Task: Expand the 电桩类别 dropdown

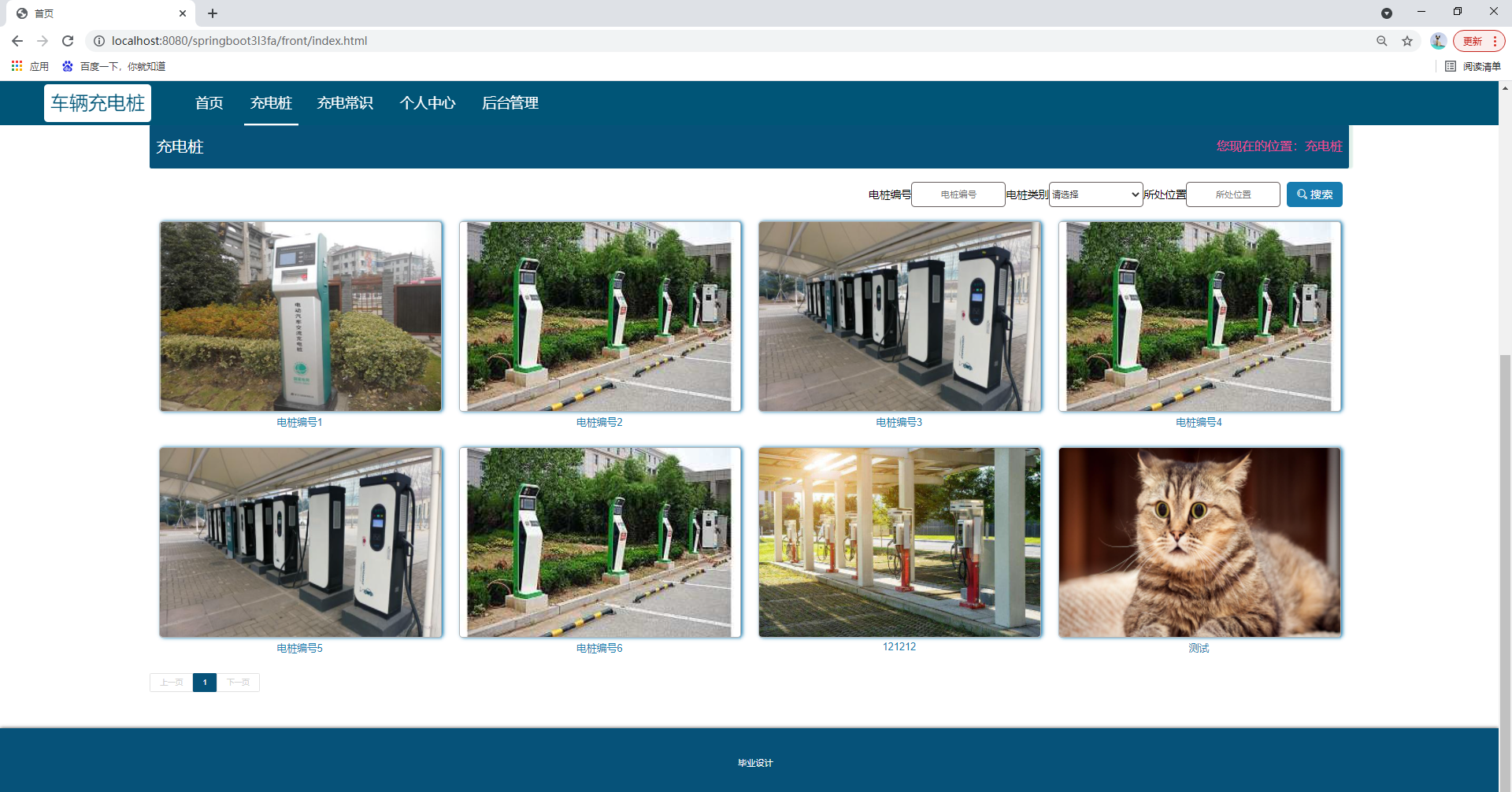Action: 1095,194
